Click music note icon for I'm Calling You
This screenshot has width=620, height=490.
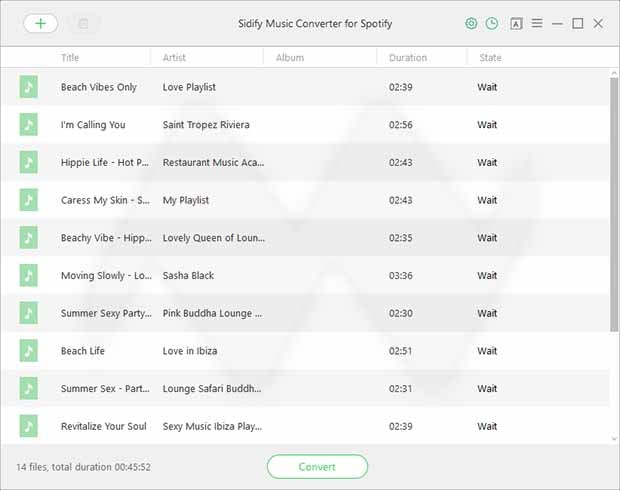click(28, 125)
